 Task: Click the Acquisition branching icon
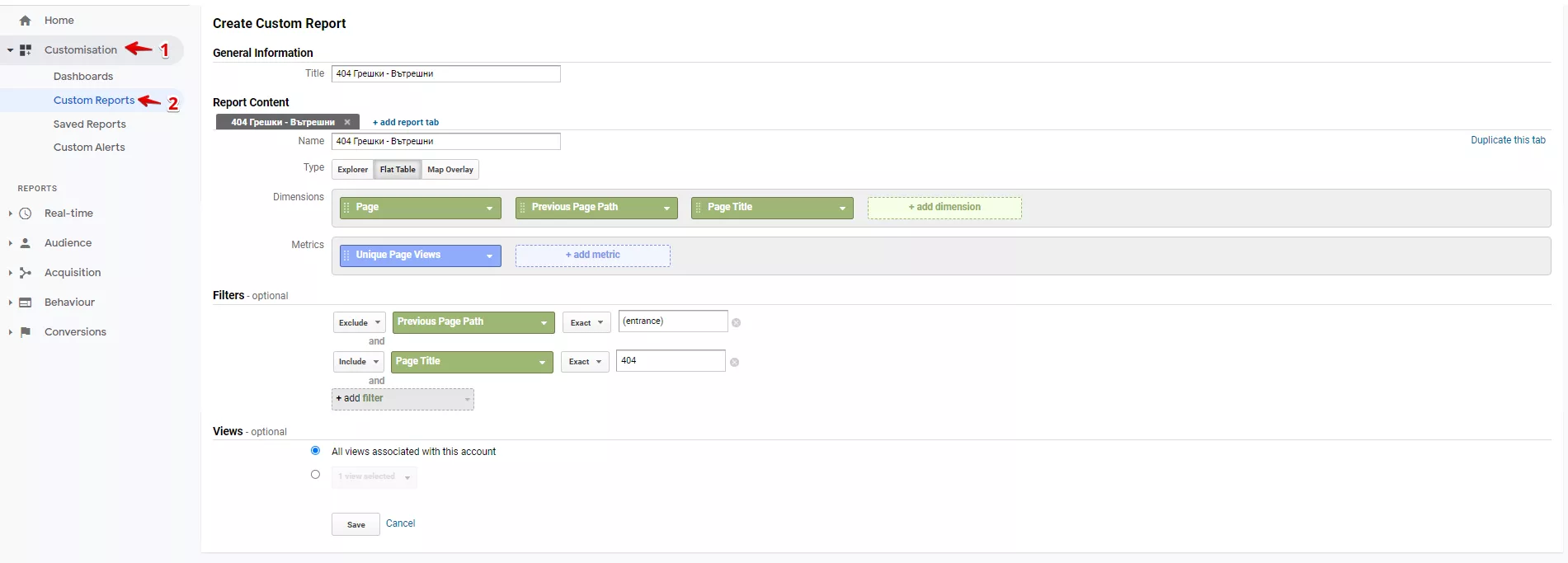pyautogui.click(x=26, y=273)
